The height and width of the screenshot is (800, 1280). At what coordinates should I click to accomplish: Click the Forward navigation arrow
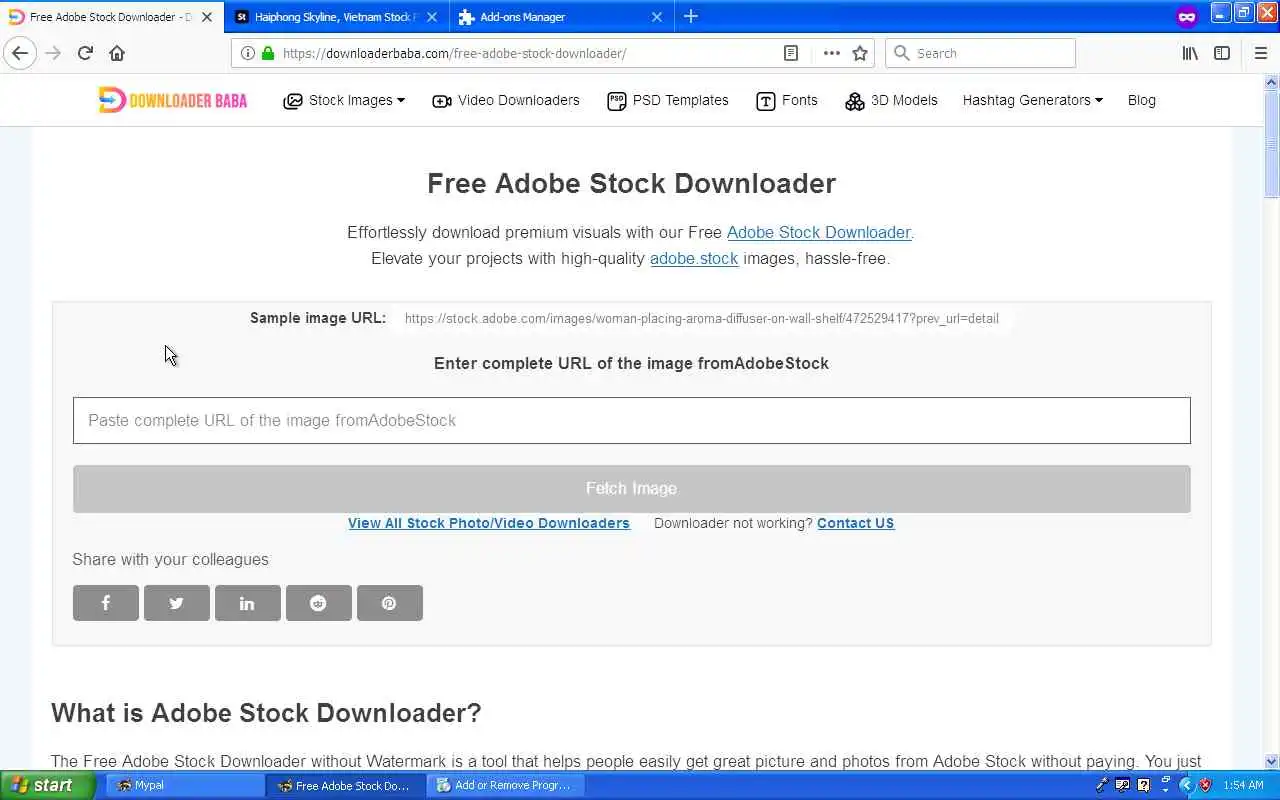[x=53, y=53]
